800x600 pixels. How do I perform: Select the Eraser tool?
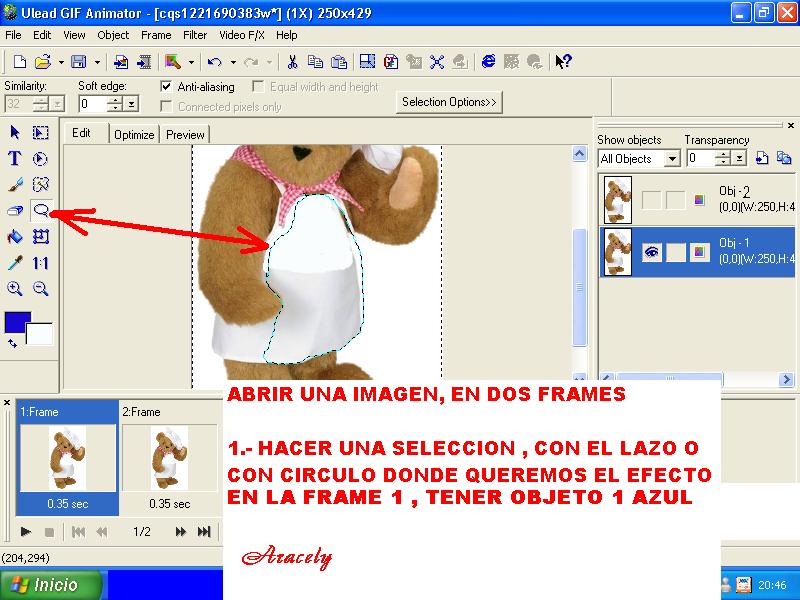click(x=15, y=210)
